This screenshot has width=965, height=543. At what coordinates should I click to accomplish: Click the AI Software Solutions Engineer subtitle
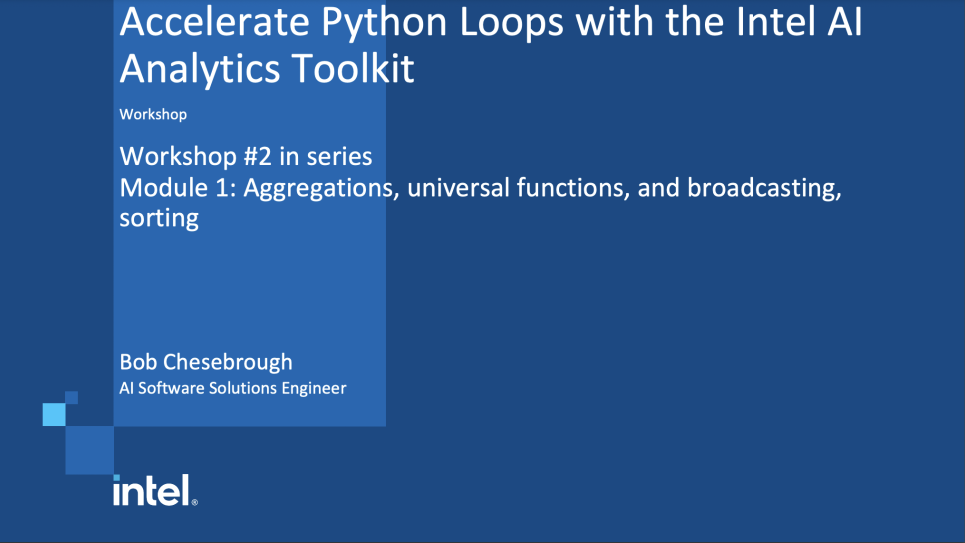(x=233, y=388)
